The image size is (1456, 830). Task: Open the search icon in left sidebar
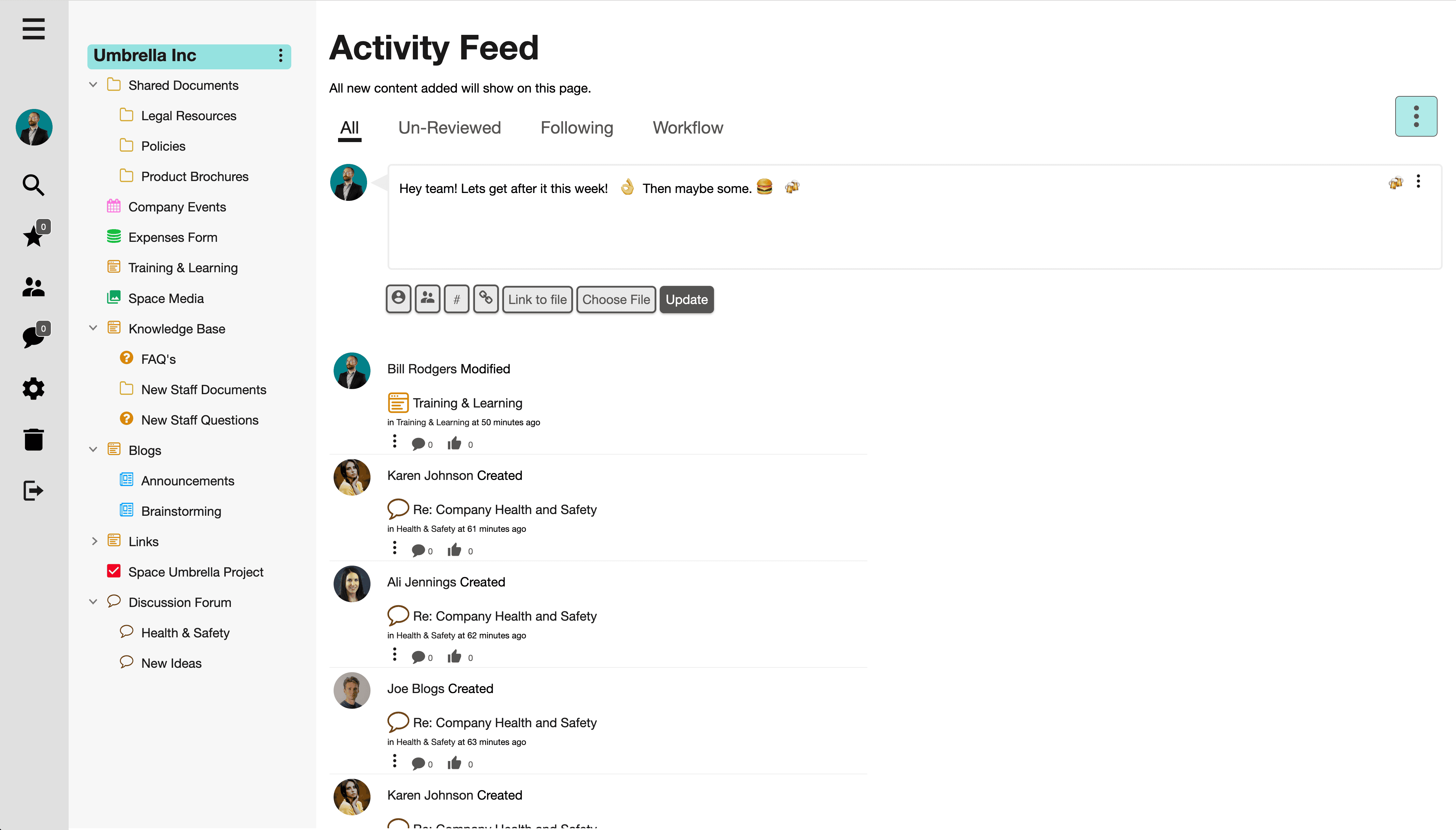tap(33, 185)
